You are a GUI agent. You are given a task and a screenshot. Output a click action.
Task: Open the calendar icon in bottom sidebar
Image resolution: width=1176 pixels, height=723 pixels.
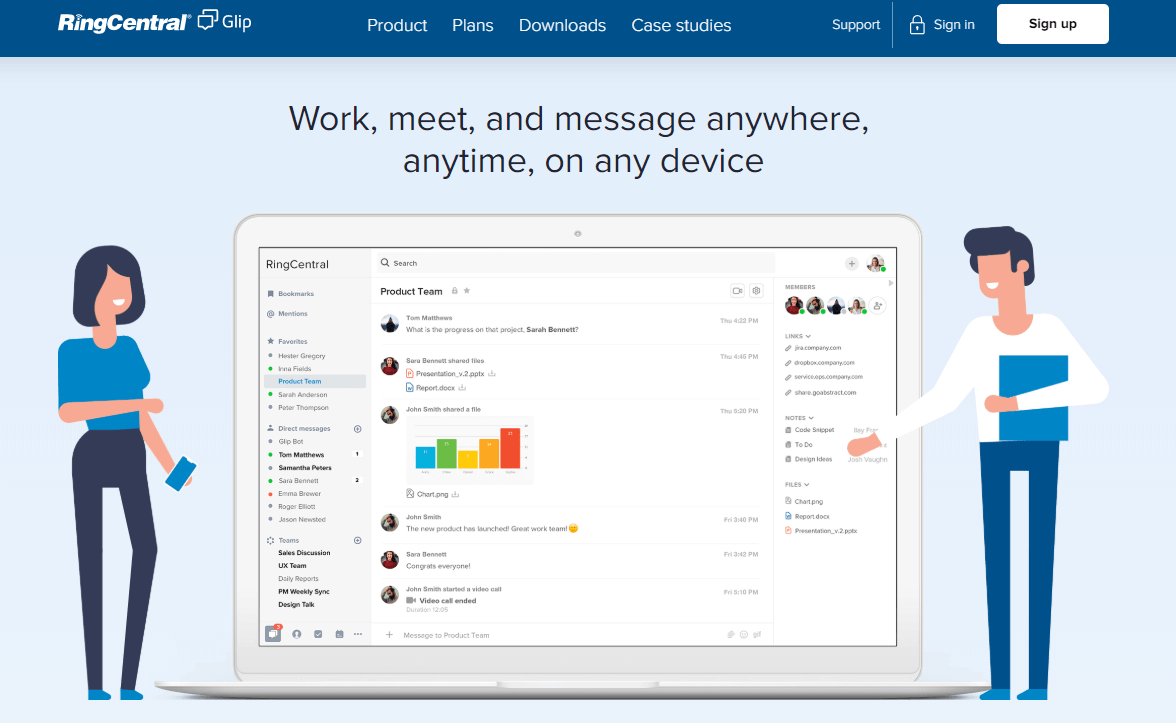coord(339,634)
